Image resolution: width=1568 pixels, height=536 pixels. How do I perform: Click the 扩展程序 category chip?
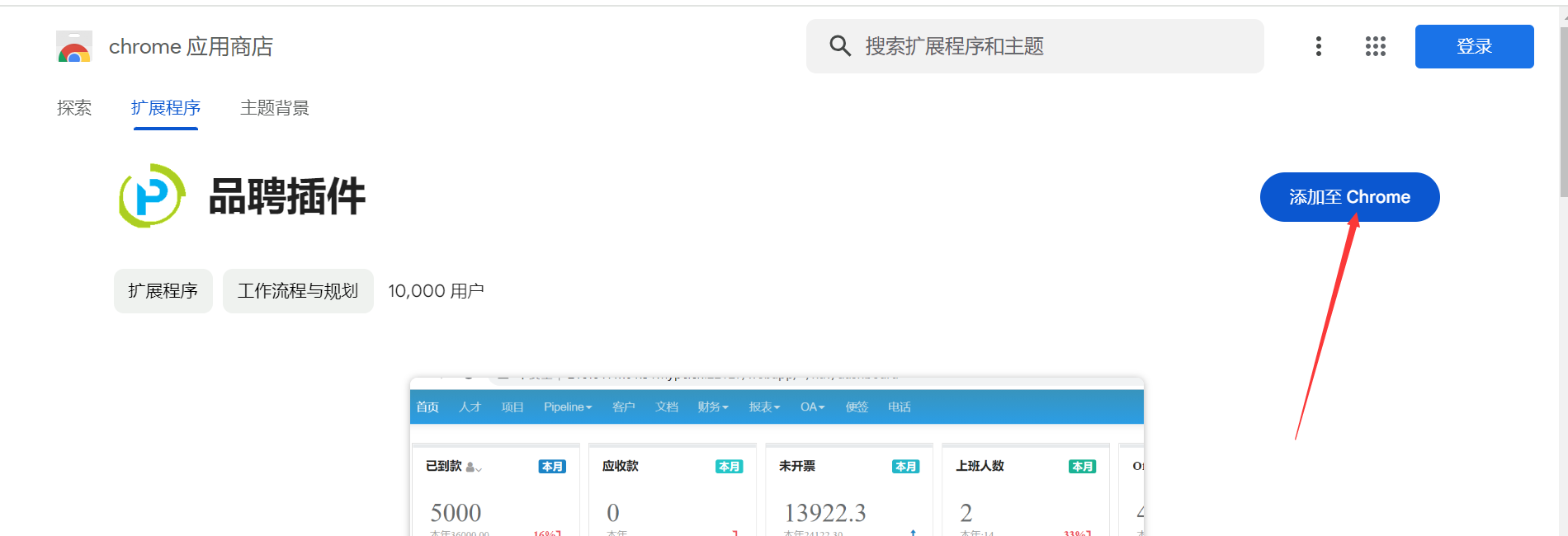point(163,291)
